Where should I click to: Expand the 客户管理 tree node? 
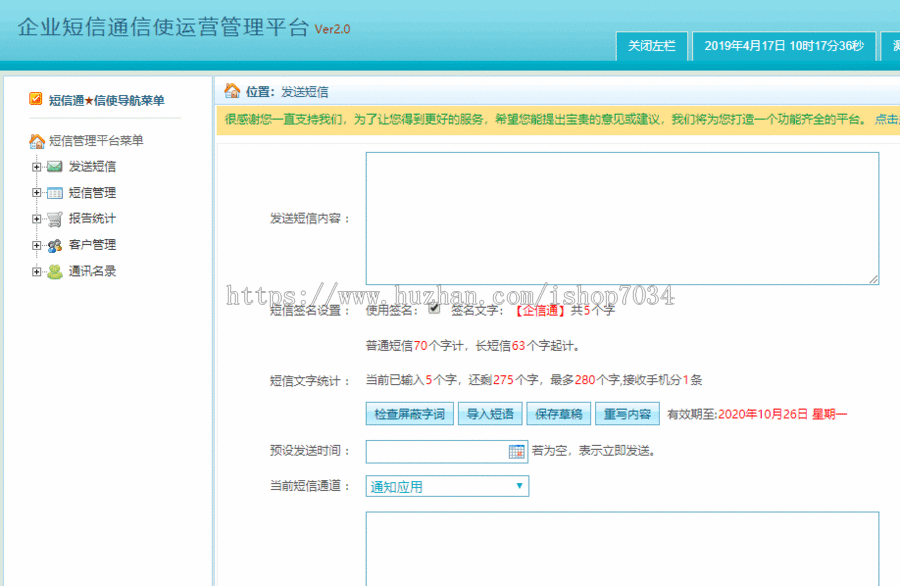point(35,245)
